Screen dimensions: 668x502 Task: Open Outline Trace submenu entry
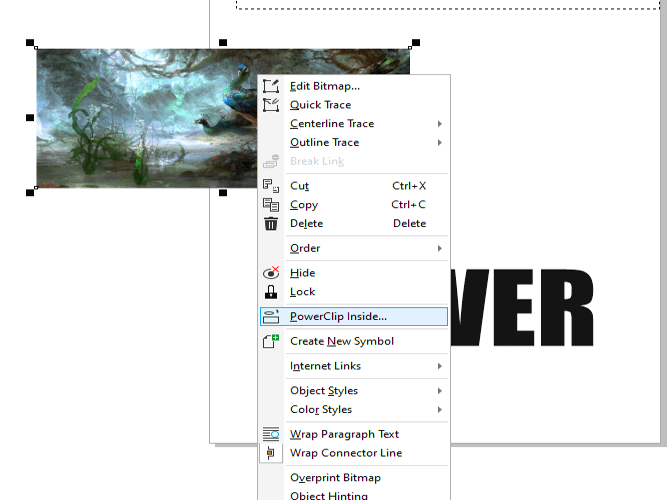354,142
